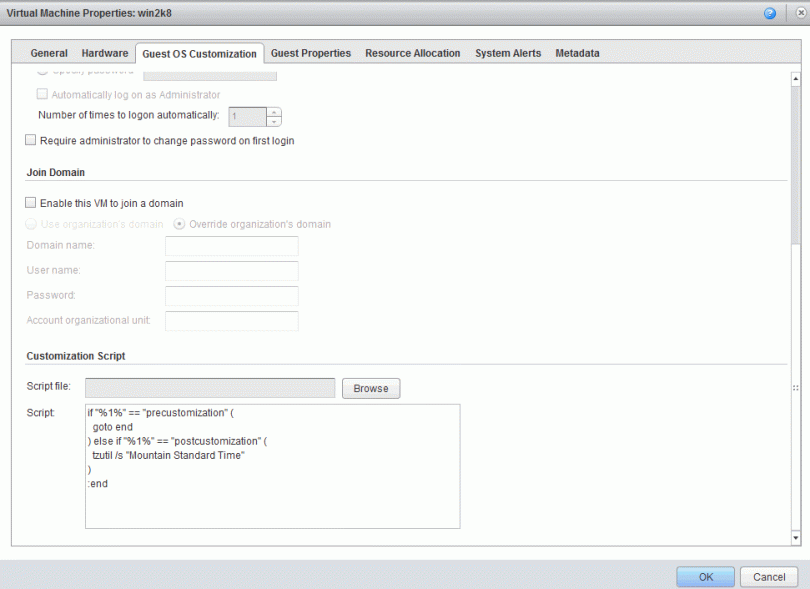Increase the auto logon count stepper
810x589 pixels.
274,111
